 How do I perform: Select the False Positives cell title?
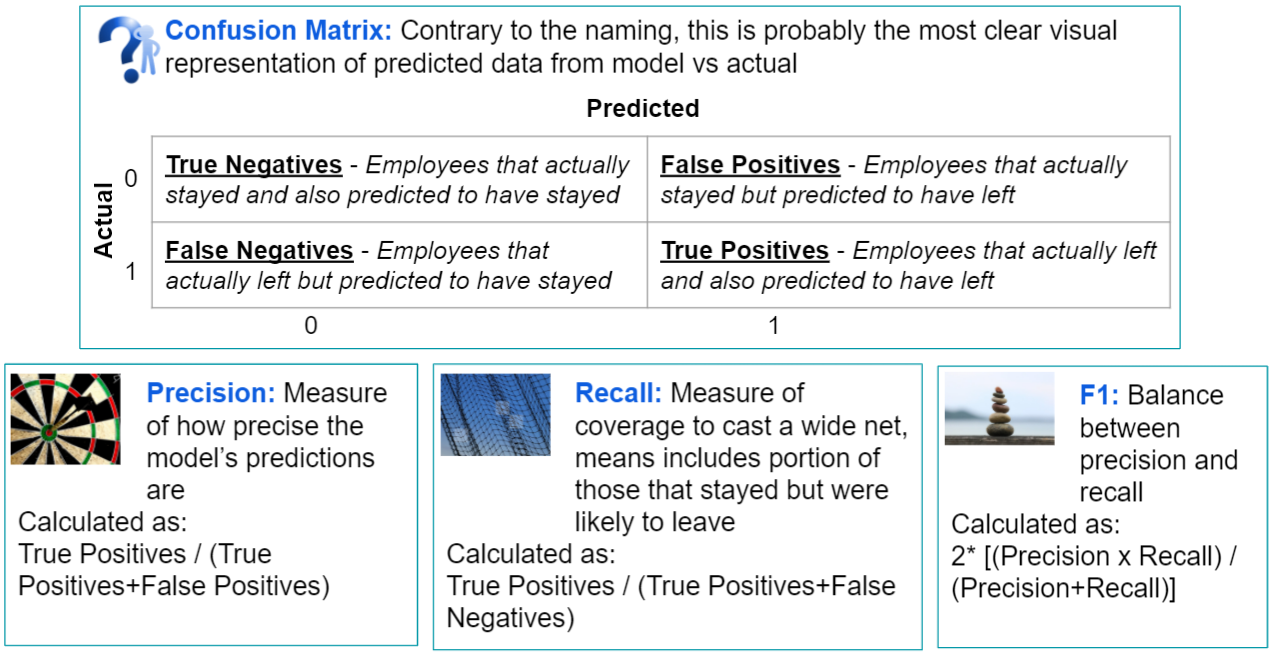coord(750,165)
